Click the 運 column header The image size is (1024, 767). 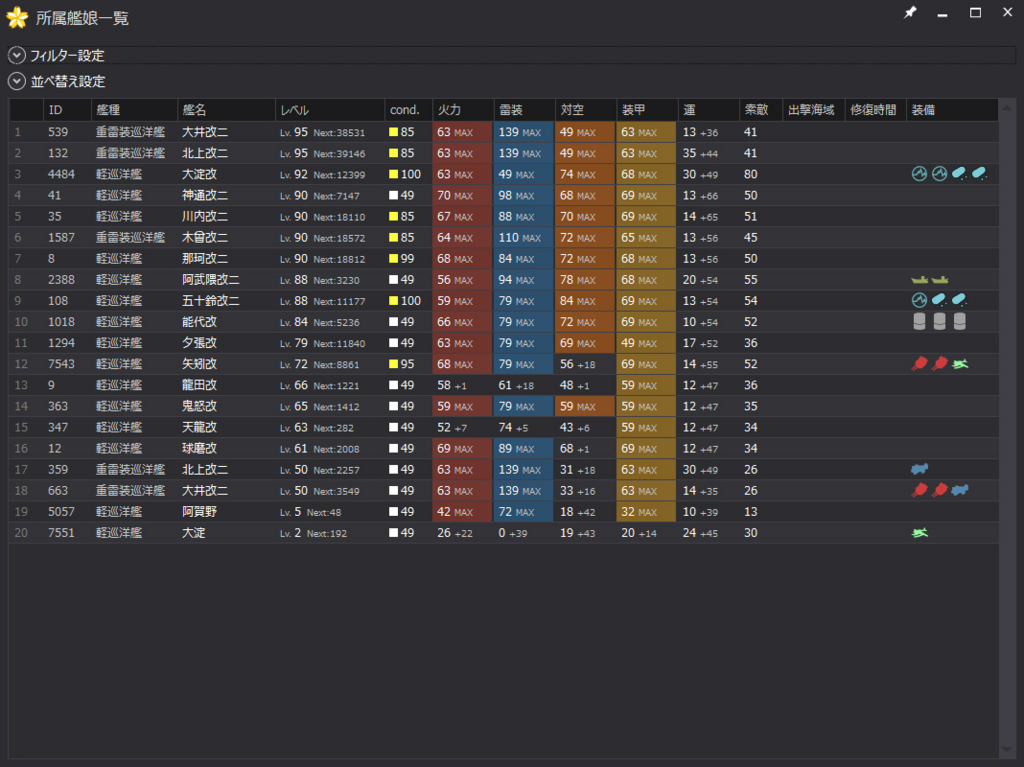708,110
